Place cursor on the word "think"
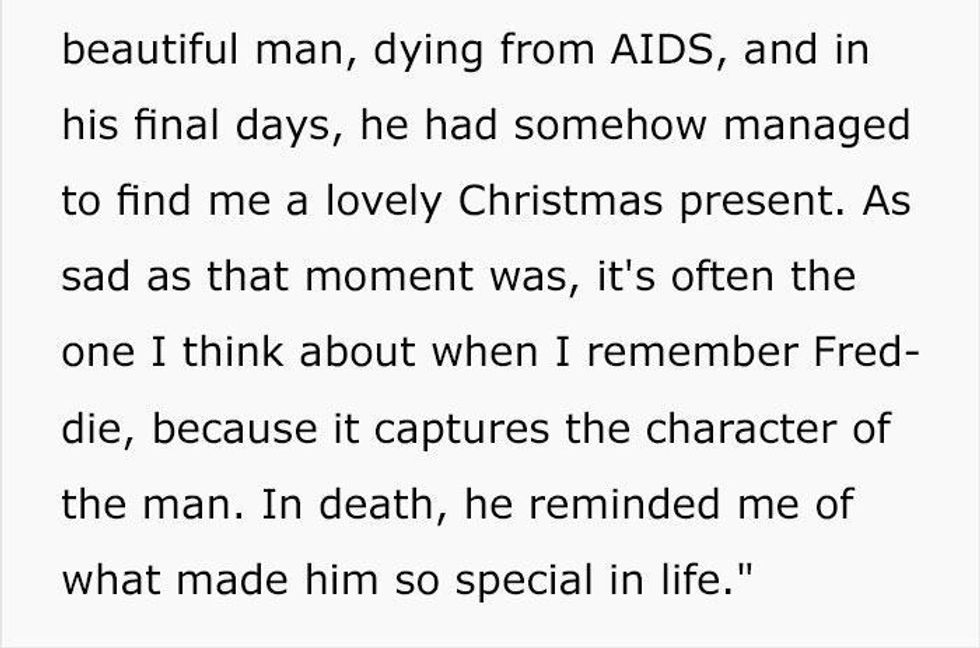The image size is (980, 648). pyautogui.click(x=233, y=351)
